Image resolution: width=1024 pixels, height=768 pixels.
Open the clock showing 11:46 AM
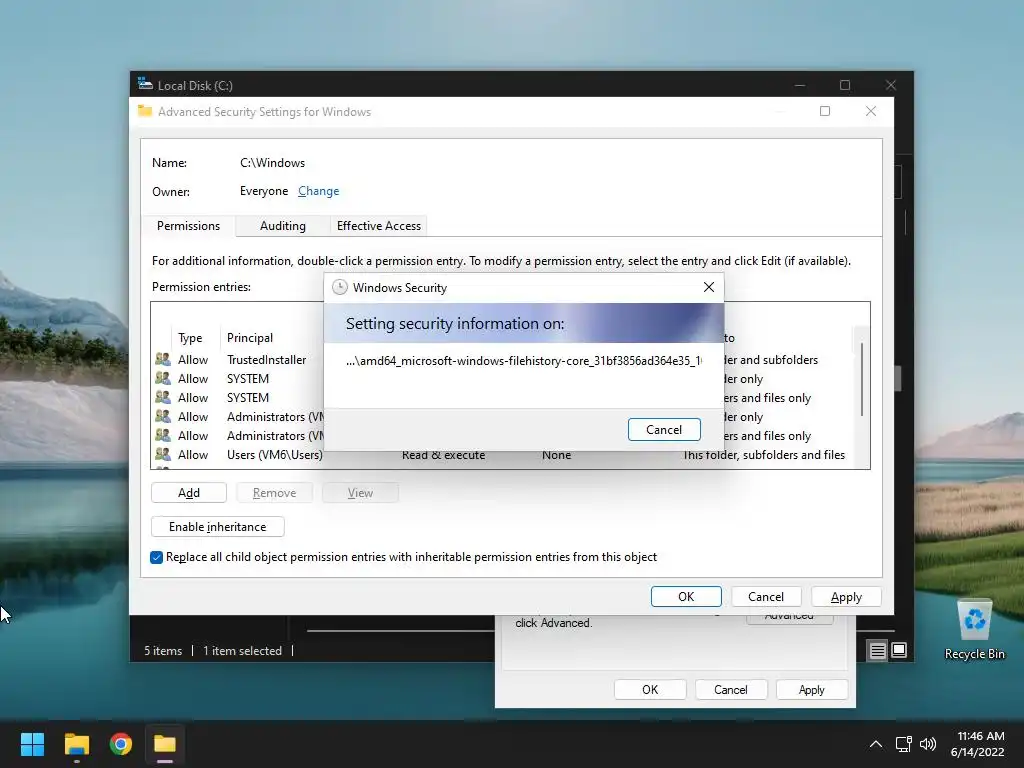[x=978, y=744]
